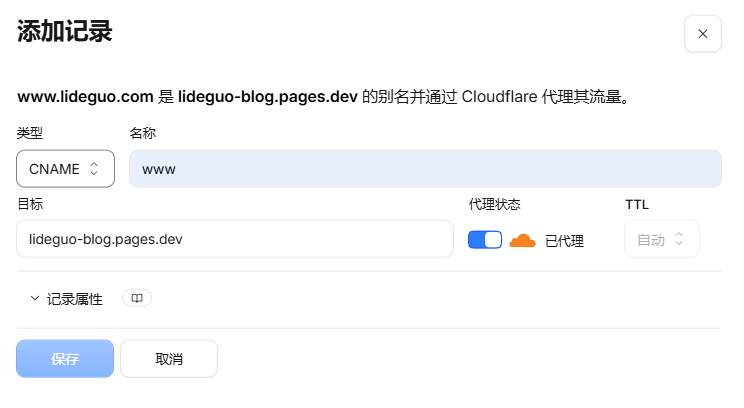Close the 添加记录 dialog with the X icon
This screenshot has height=408, width=744.
click(x=702, y=34)
